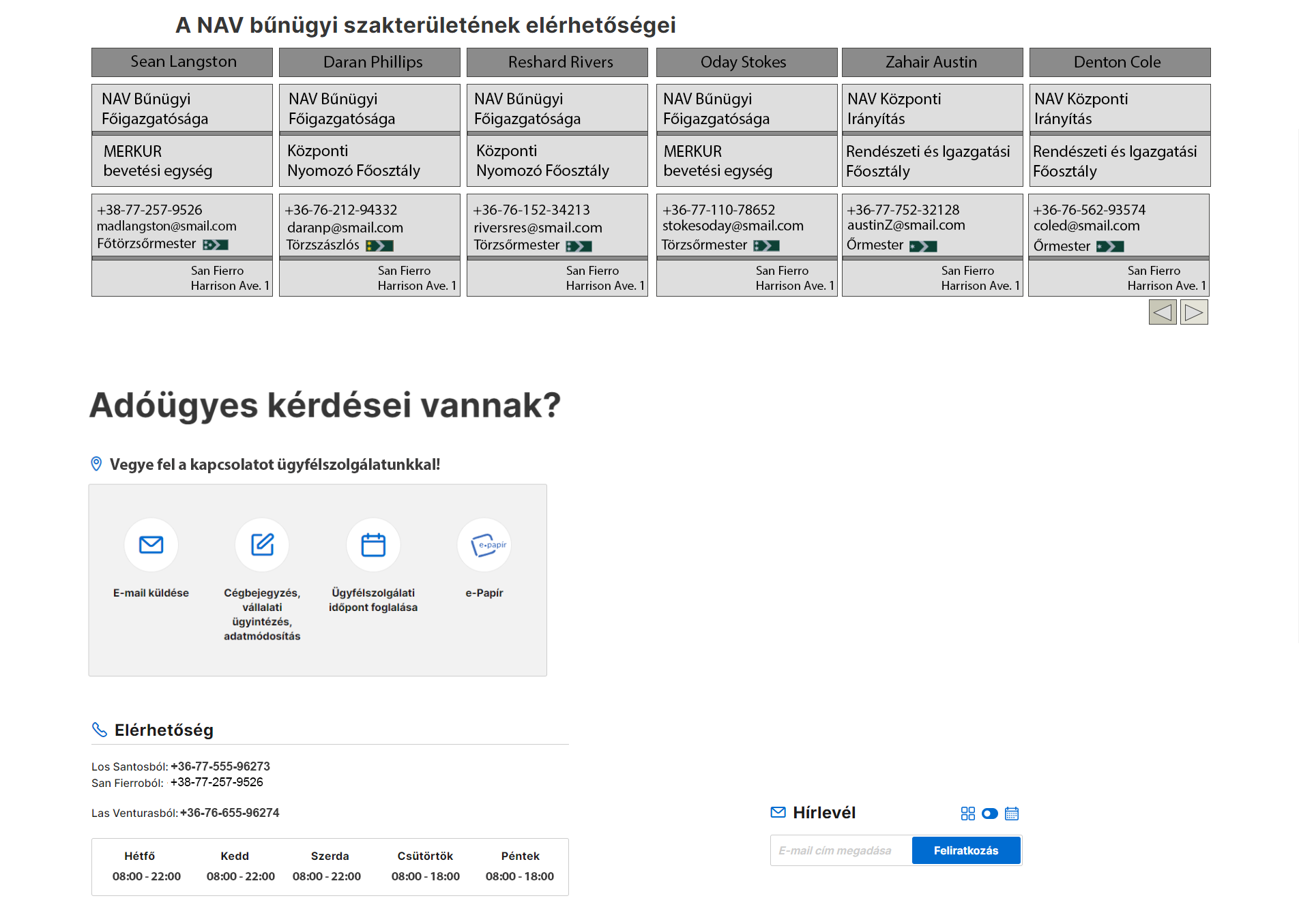
Task: Click Denton Cole's Őrmester rank badge
Action: tap(1110, 246)
